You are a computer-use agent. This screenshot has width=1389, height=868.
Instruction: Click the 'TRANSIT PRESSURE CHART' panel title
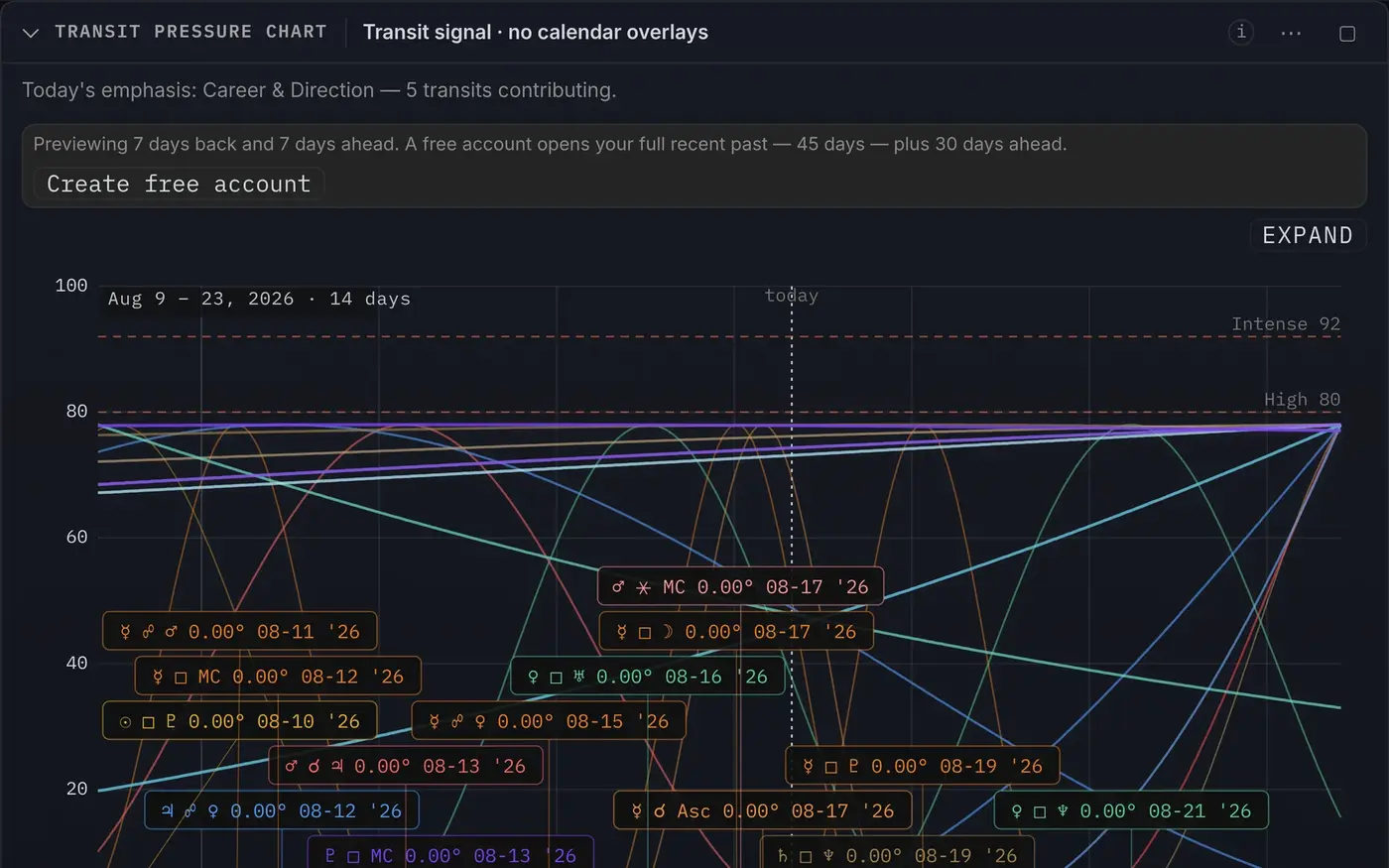pos(190,32)
